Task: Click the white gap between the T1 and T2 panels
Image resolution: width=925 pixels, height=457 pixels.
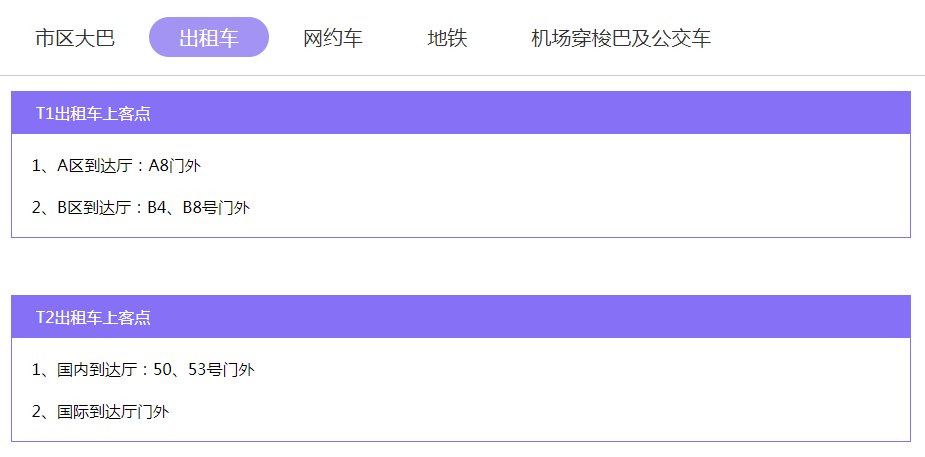Action: pyautogui.click(x=461, y=267)
